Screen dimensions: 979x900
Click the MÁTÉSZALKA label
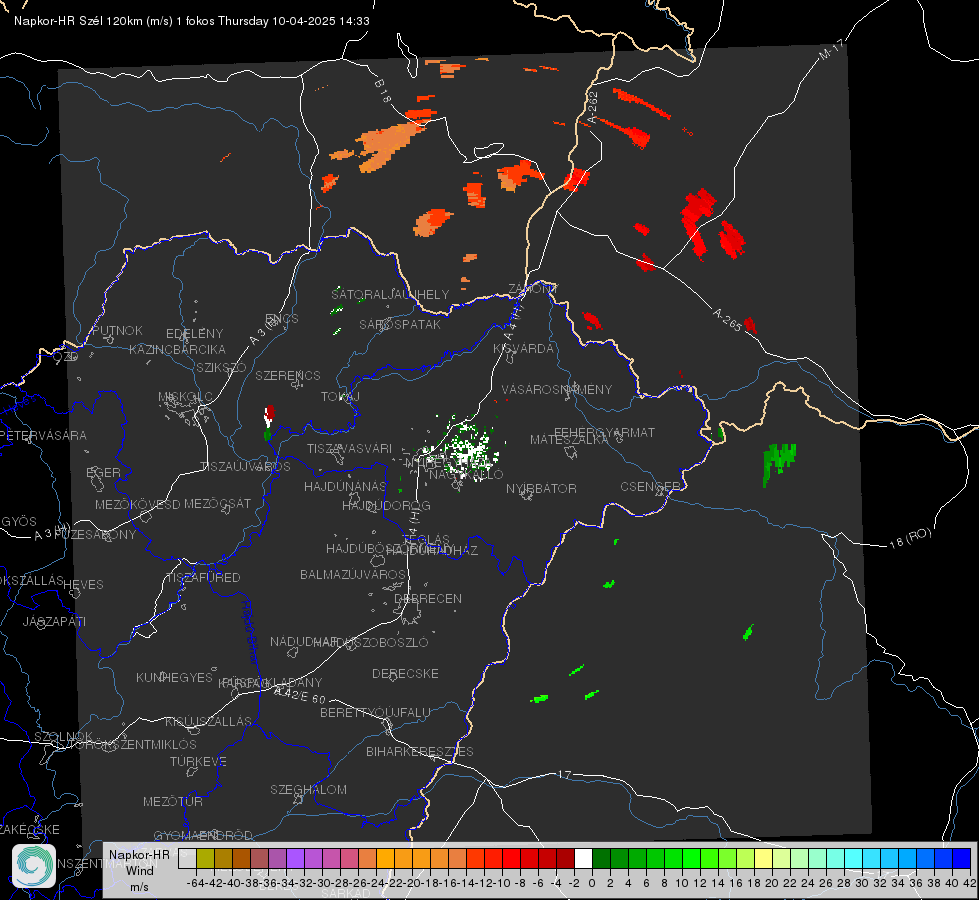click(569, 440)
